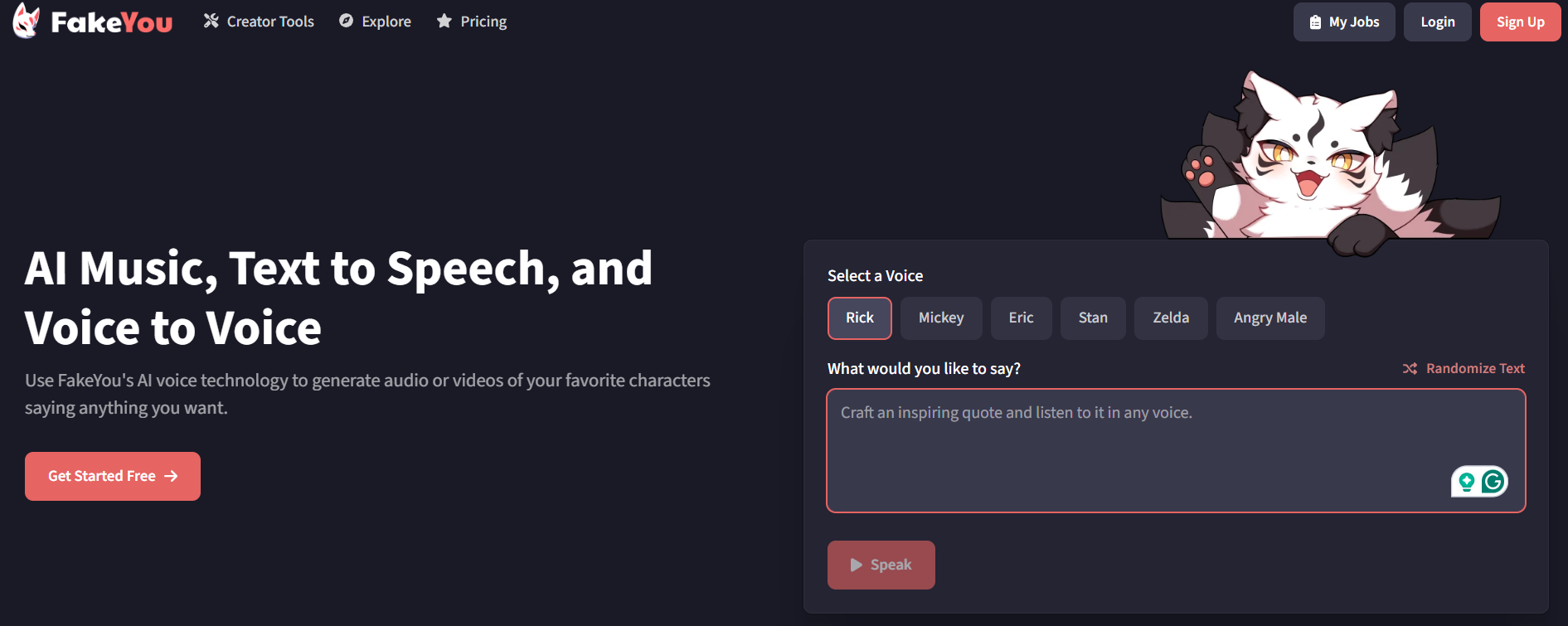
Task: Click the star icon beside Pricing
Action: [444, 22]
